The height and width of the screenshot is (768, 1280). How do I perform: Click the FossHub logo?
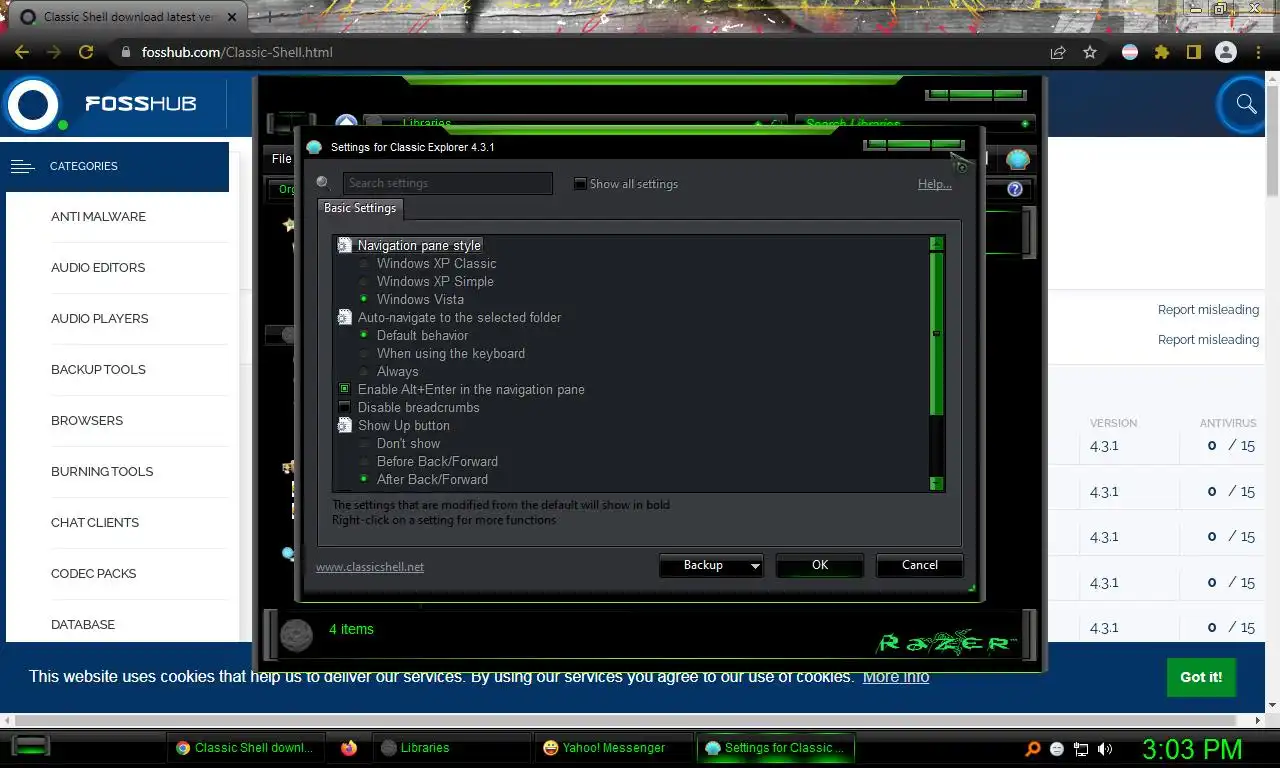[x=100, y=103]
